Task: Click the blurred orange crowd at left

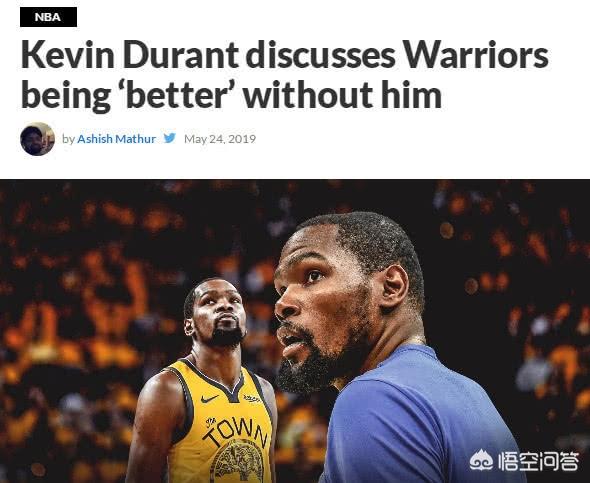Action: click(x=68, y=320)
